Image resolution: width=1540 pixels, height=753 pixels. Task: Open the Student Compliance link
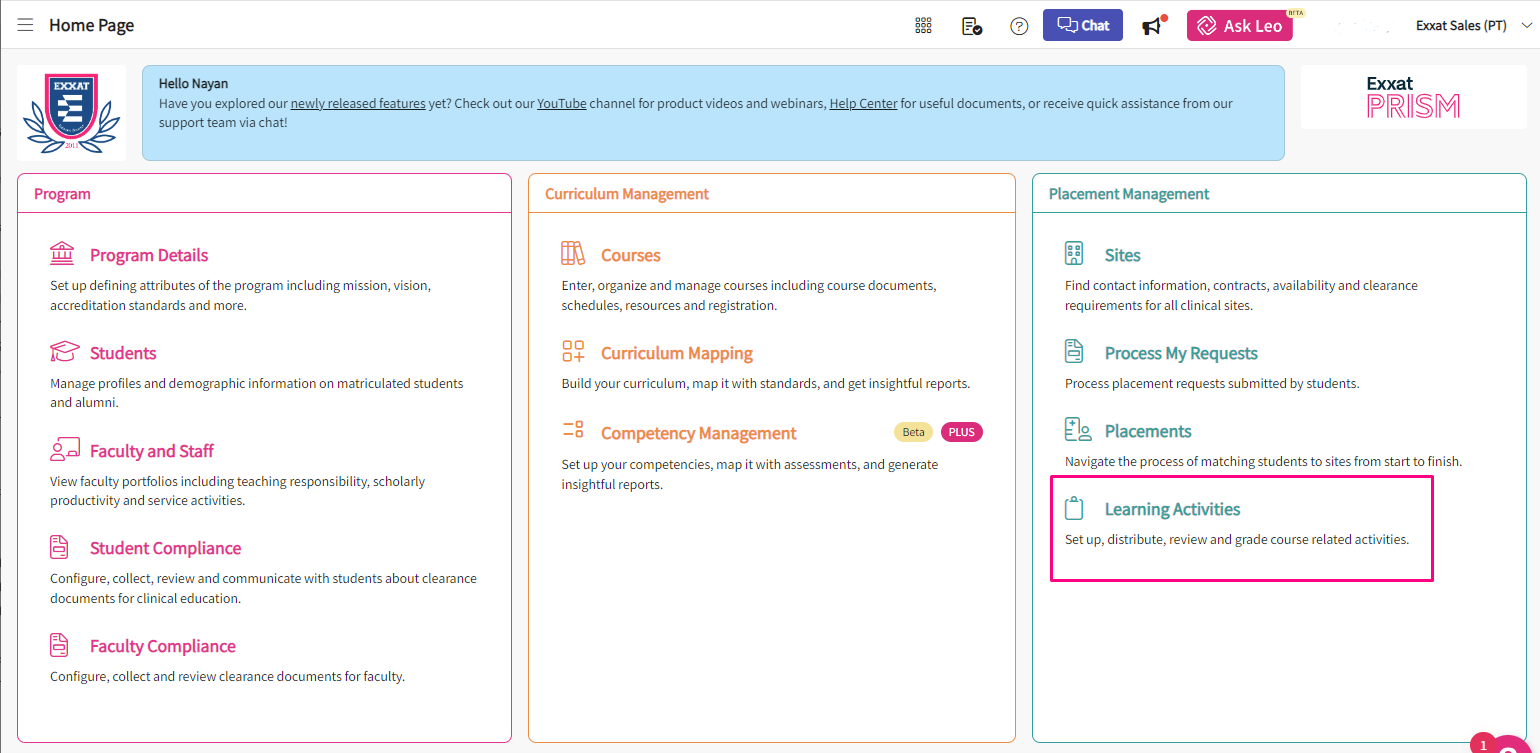click(165, 548)
